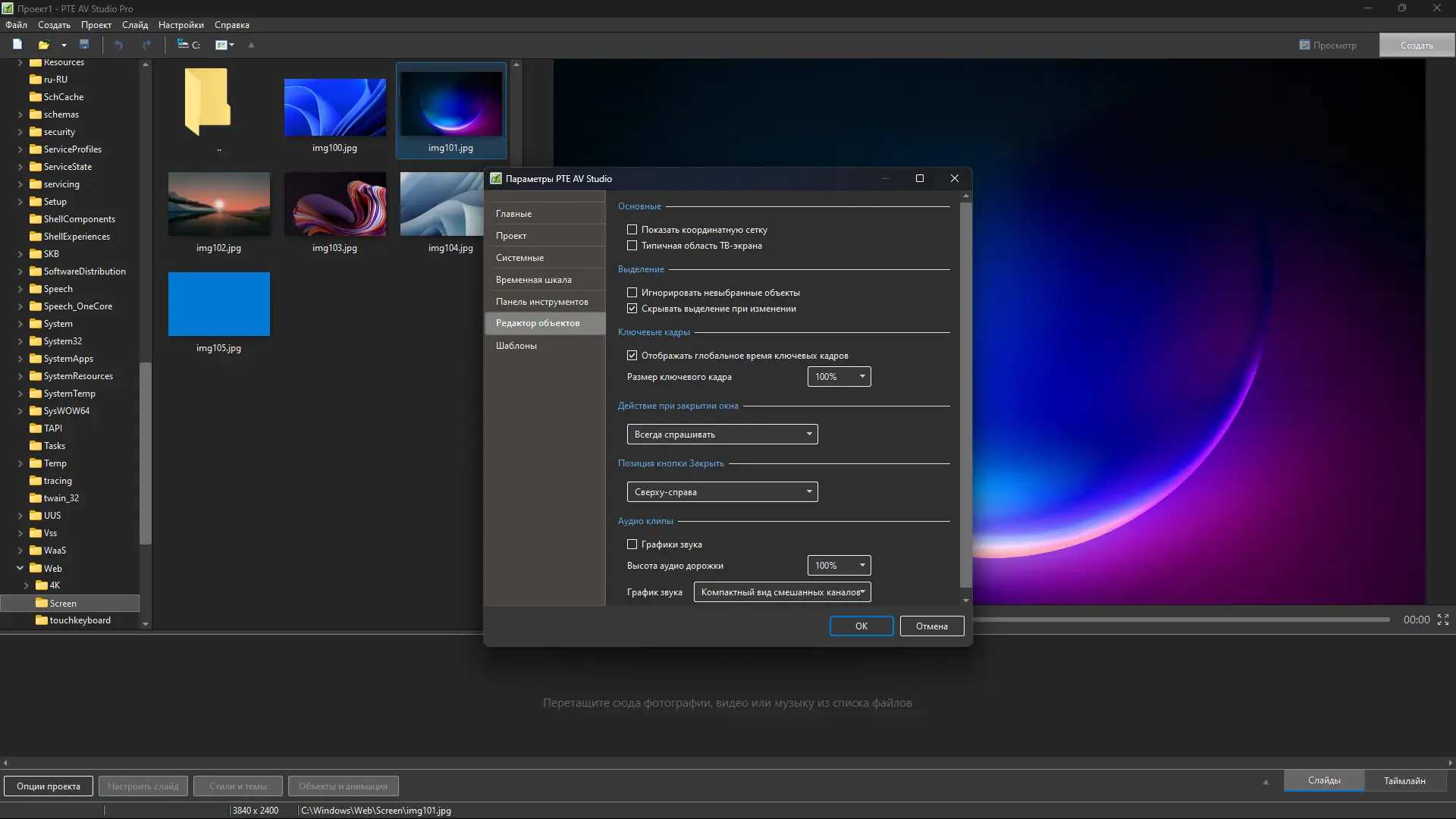
Task: Click the preview playback progress slider
Action: tap(1181, 620)
